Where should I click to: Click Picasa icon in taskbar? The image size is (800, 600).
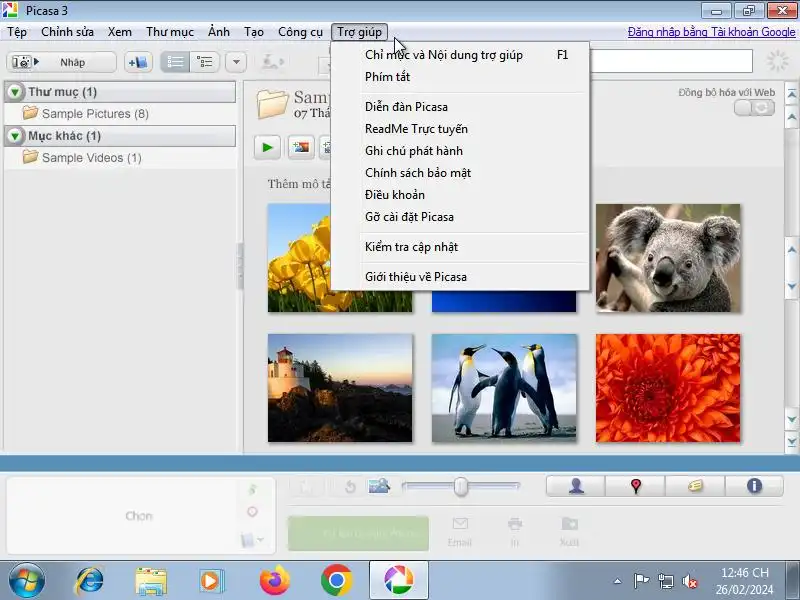(398, 581)
